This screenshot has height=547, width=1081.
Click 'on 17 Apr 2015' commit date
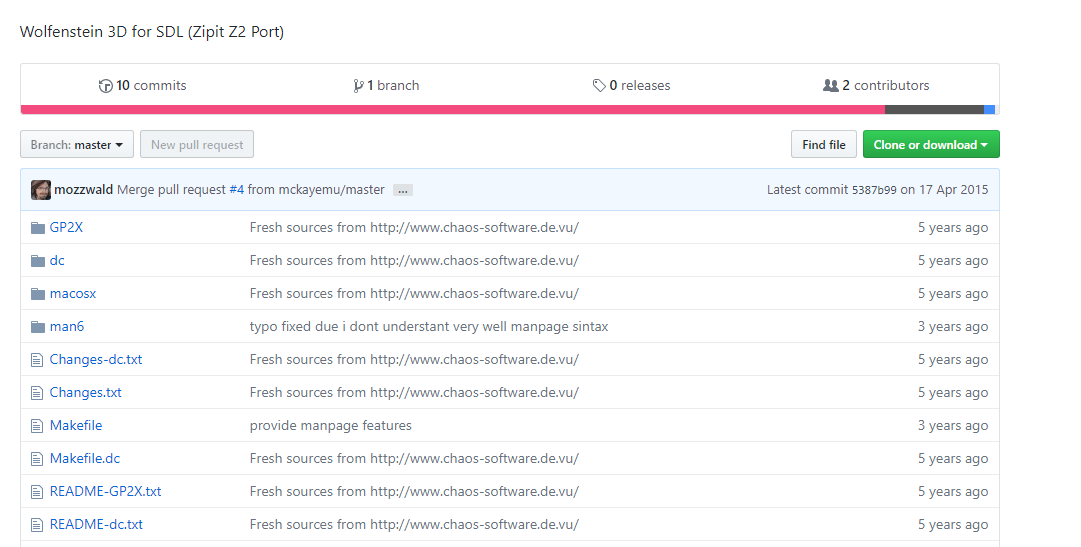coord(944,190)
